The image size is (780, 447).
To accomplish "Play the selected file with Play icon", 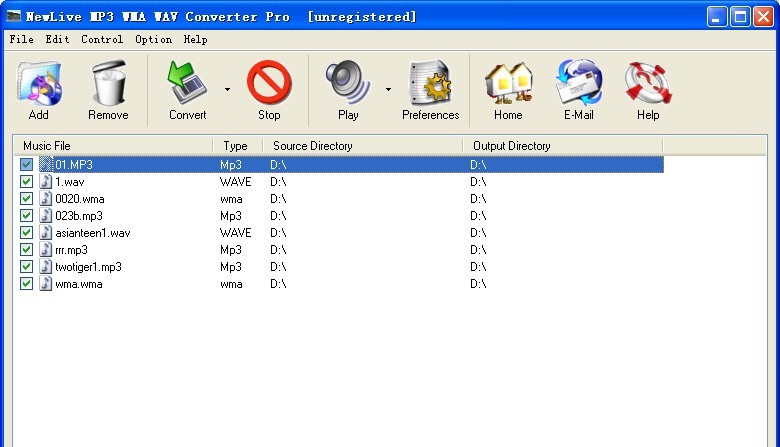I will click(x=348, y=90).
